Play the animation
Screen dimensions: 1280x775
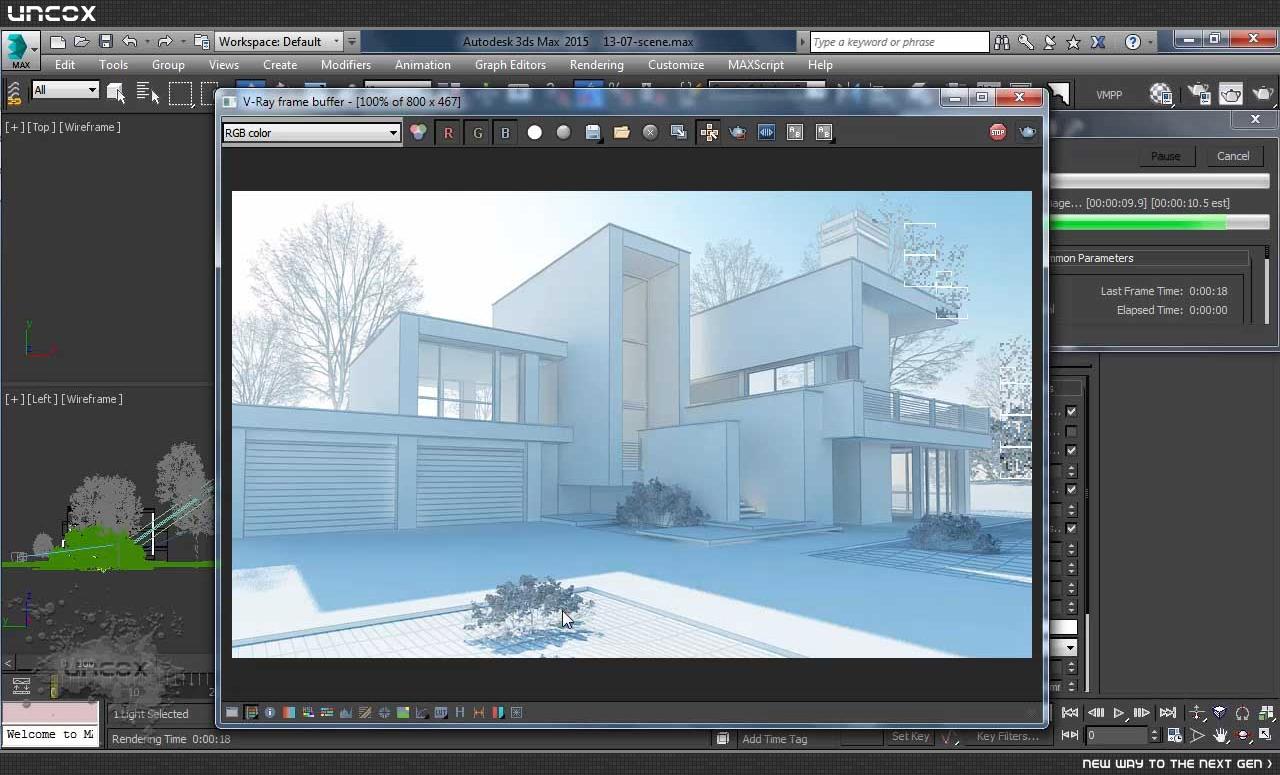coord(1119,713)
